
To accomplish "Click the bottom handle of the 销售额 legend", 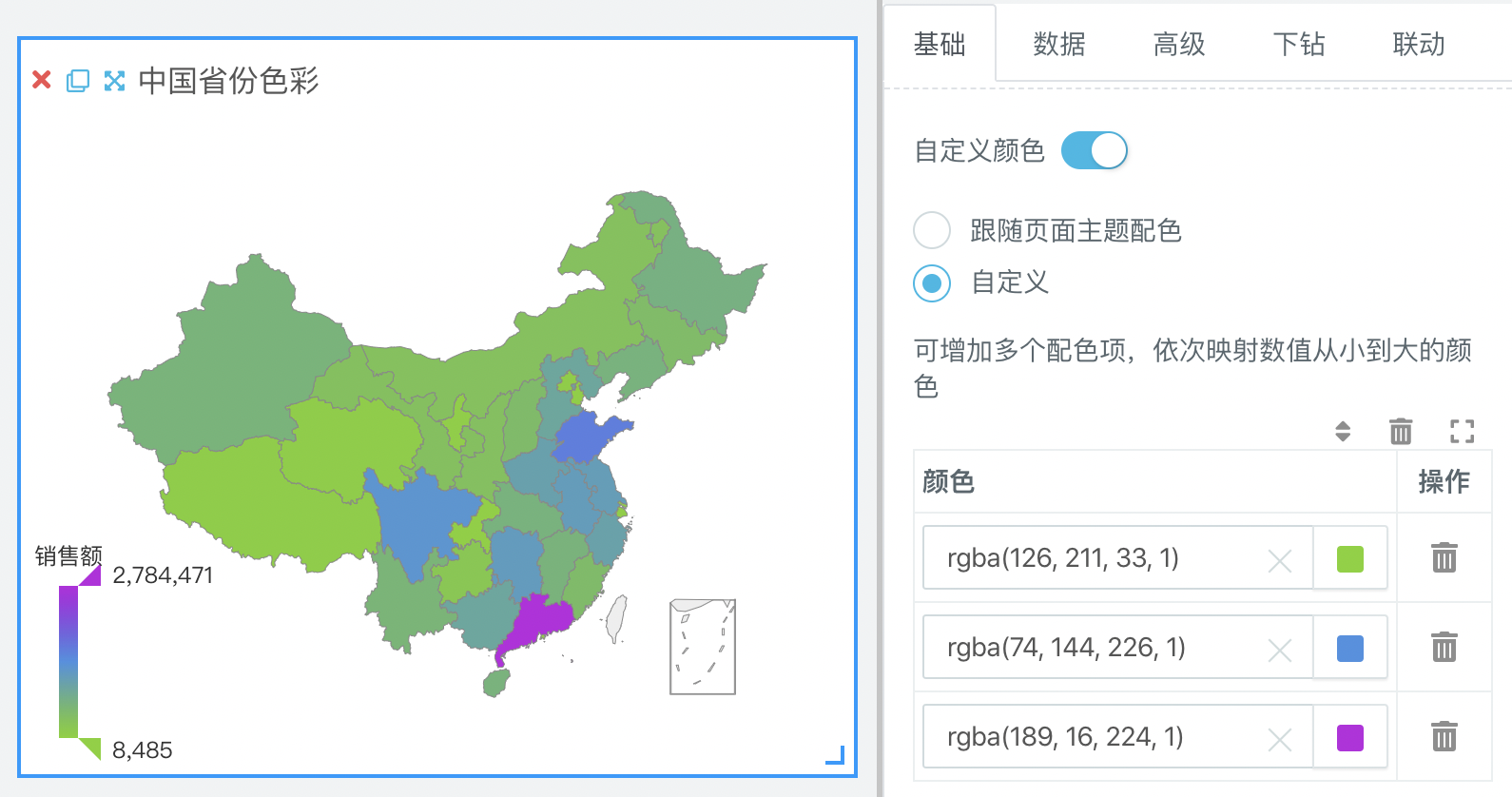I will (90, 748).
